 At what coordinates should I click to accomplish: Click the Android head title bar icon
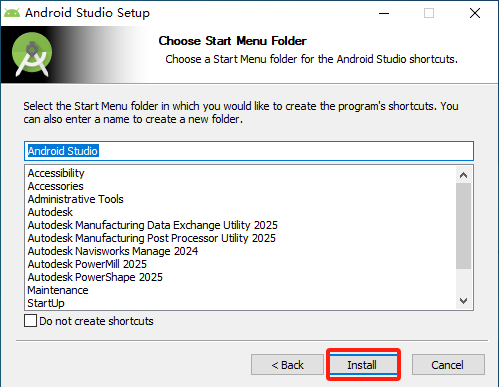(x=12, y=13)
